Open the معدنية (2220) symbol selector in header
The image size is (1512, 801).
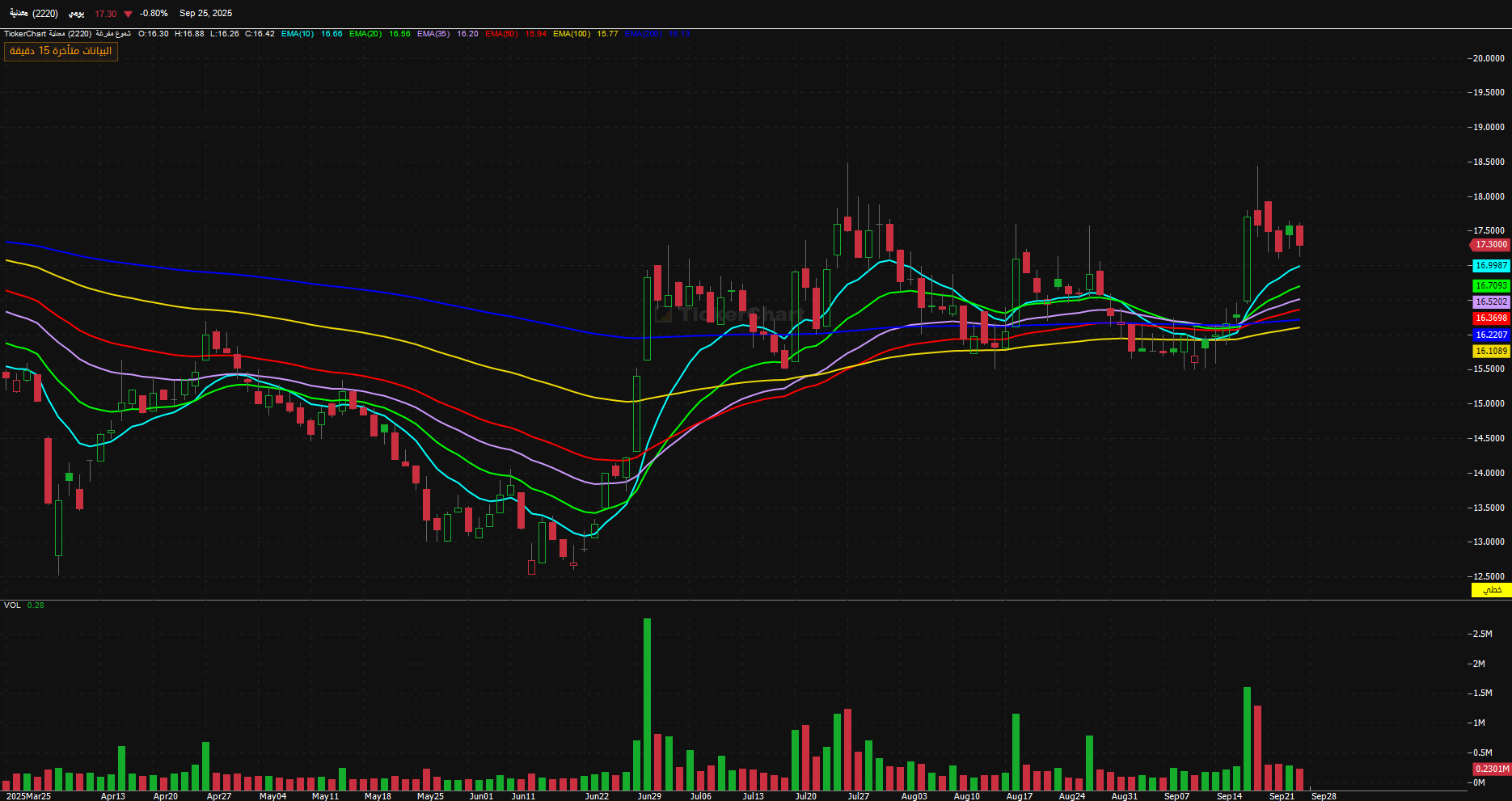pyautogui.click(x=34, y=14)
